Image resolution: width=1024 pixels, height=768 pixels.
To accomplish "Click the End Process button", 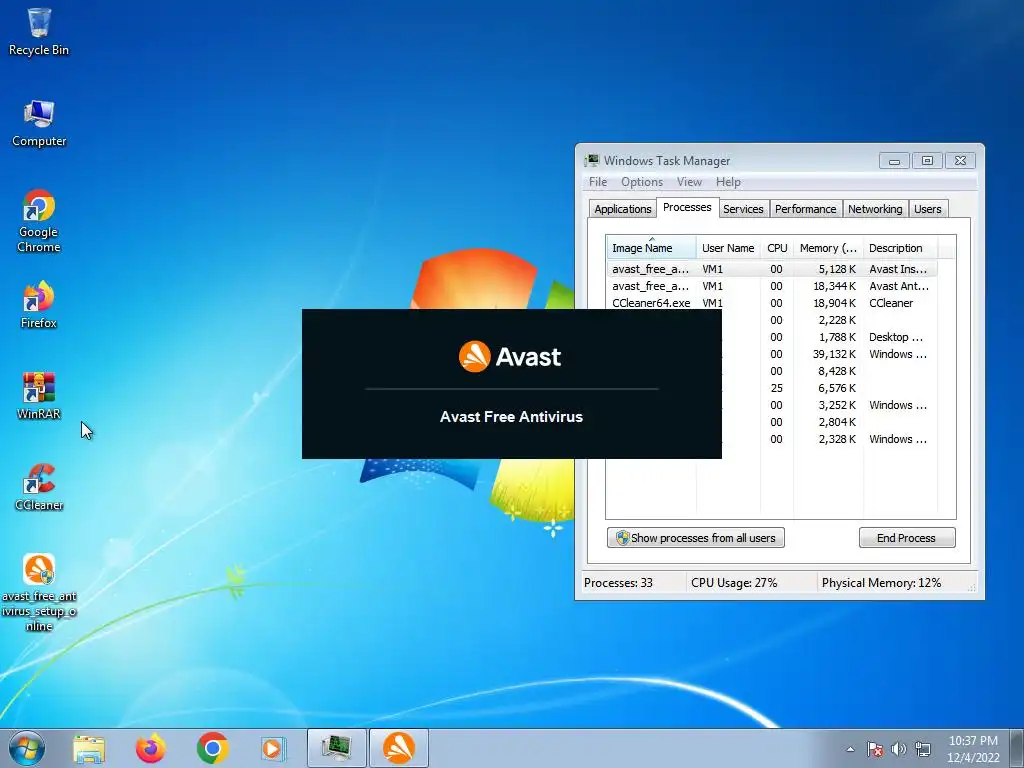I will (906, 538).
